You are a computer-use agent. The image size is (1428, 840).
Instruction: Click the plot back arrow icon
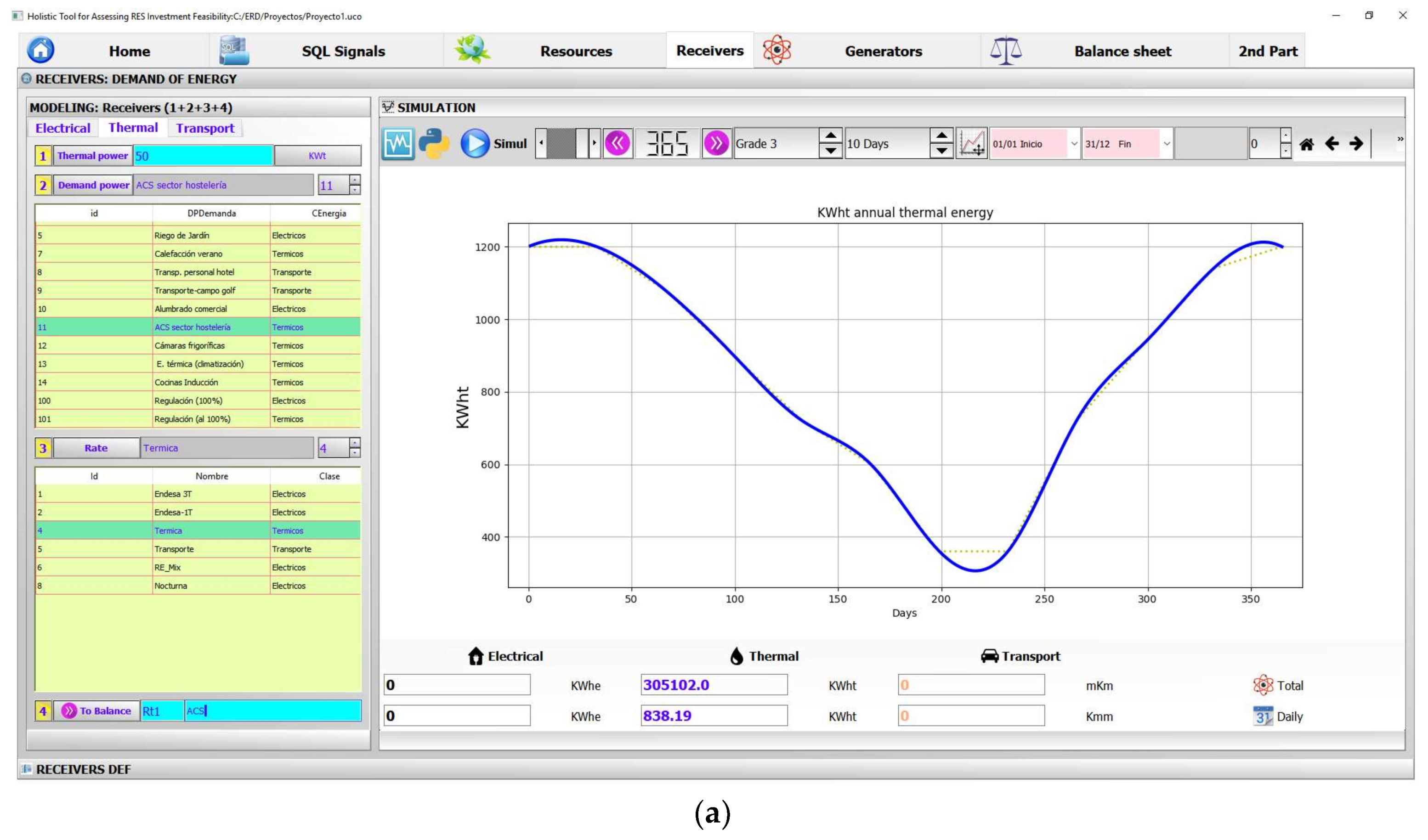[x=1332, y=144]
